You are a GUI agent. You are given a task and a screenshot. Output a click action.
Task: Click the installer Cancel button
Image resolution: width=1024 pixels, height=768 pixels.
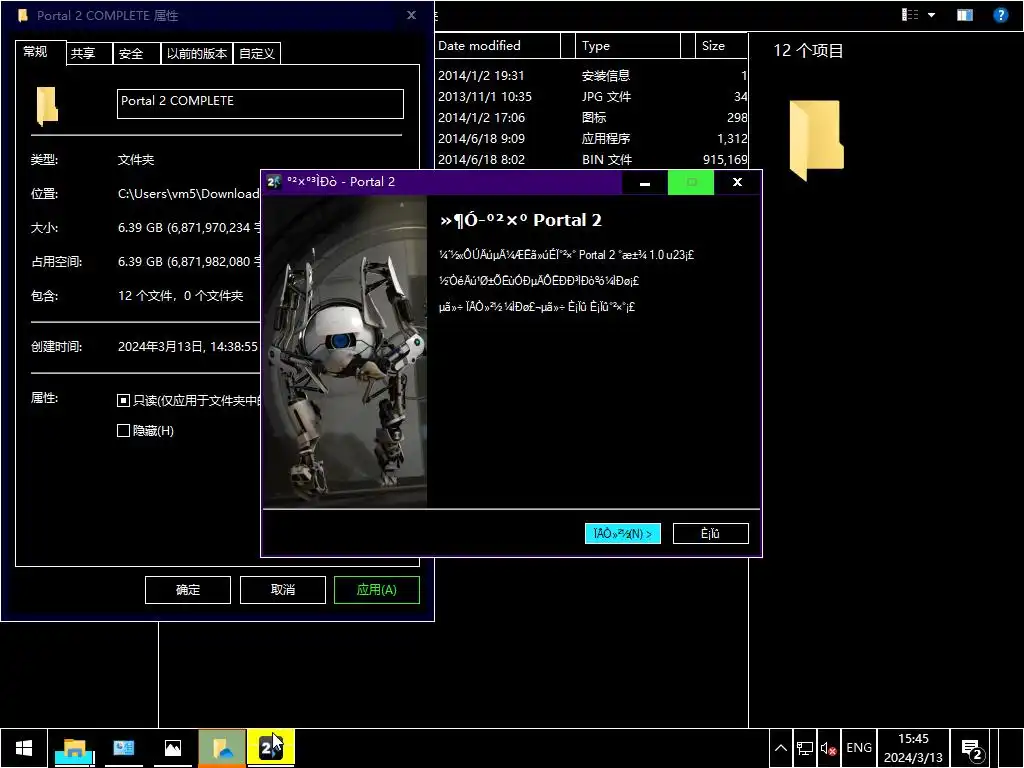point(711,534)
